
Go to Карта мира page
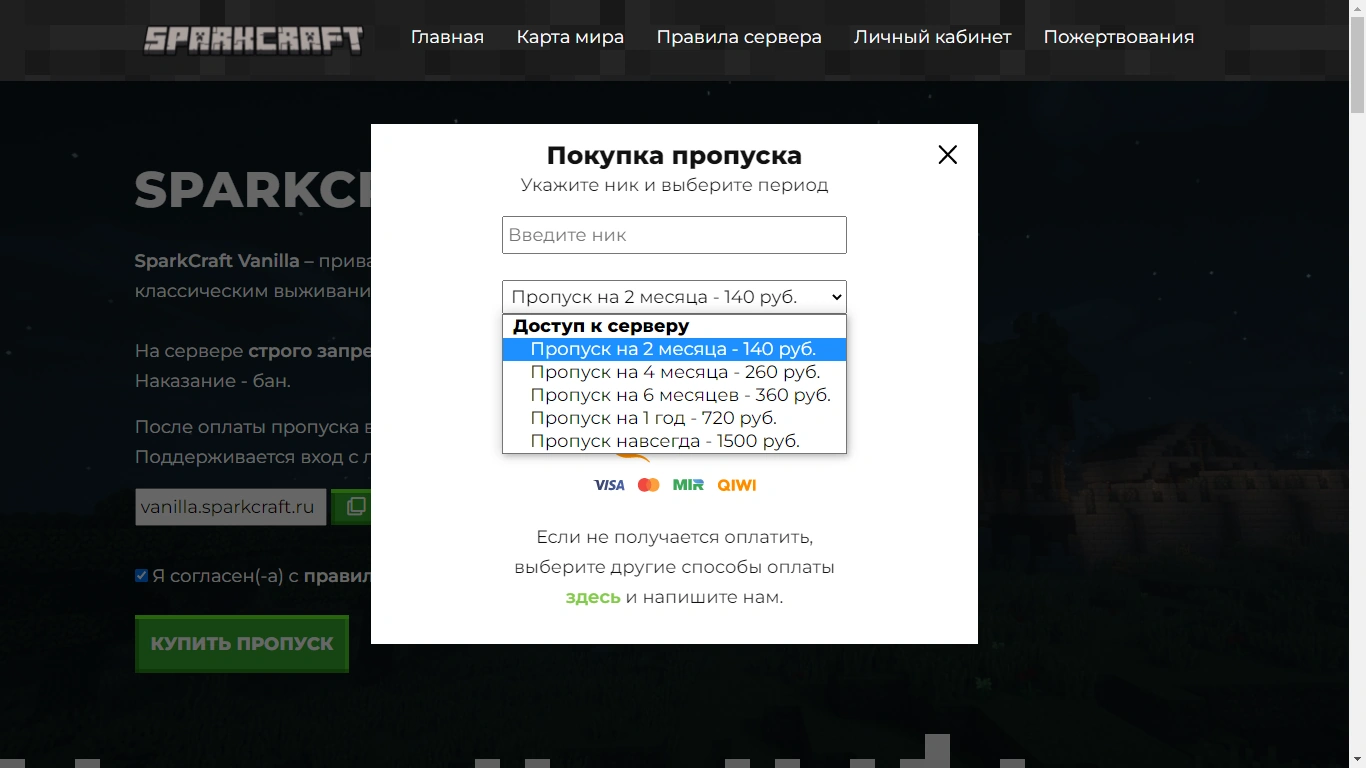tap(570, 37)
